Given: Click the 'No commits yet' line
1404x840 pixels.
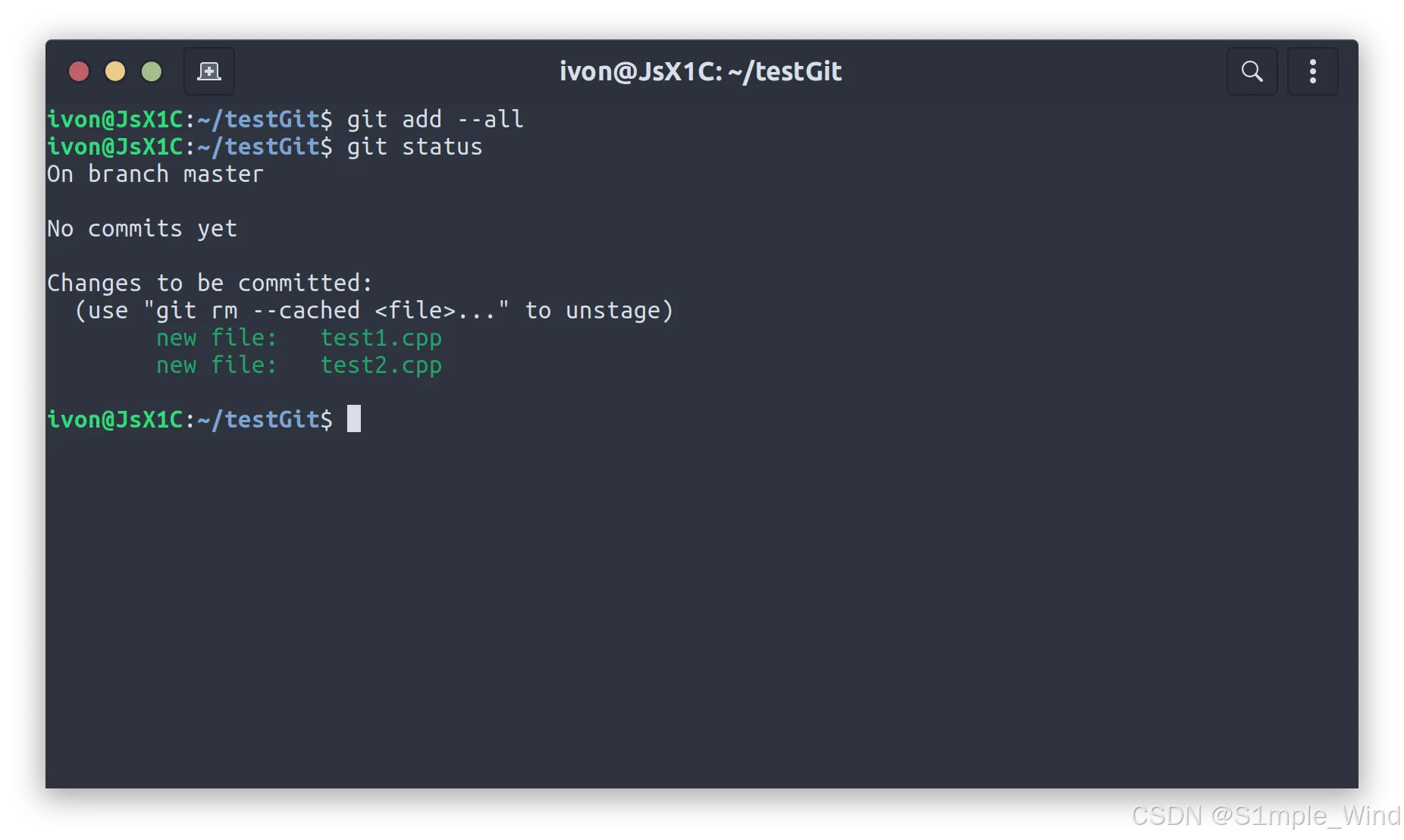Looking at the screenshot, I should [143, 228].
